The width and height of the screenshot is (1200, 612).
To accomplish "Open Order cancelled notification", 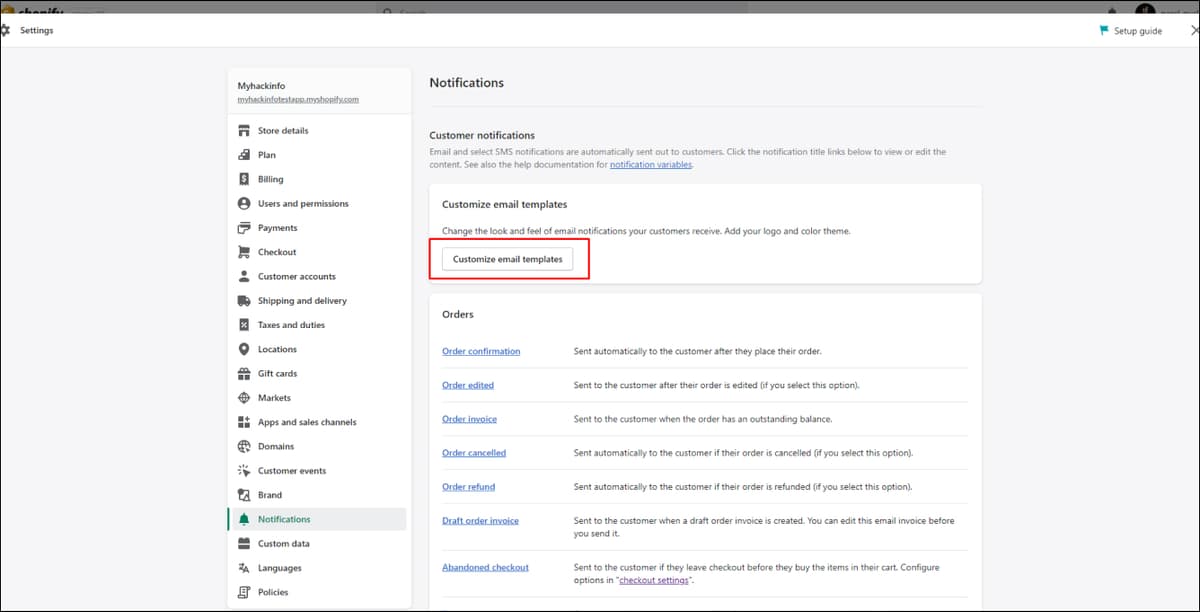I will pyautogui.click(x=474, y=453).
